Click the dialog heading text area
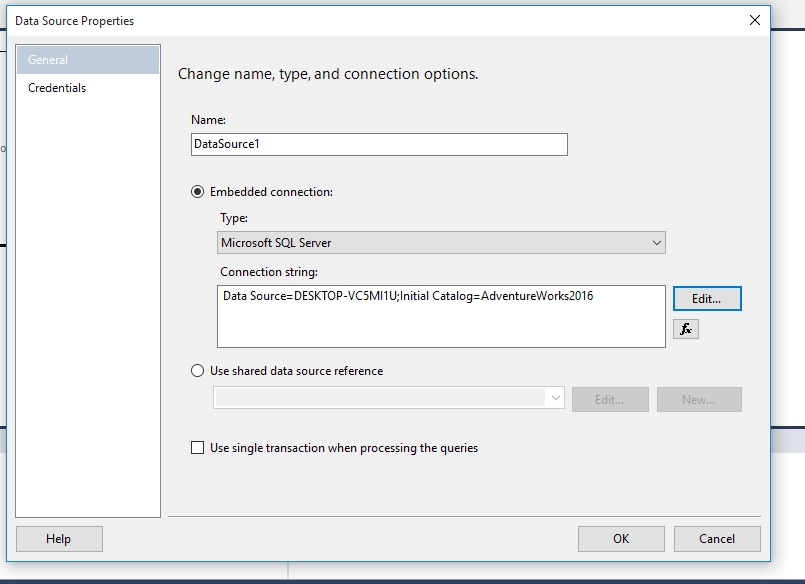Viewport: 805px width, 584px height. tap(330, 73)
